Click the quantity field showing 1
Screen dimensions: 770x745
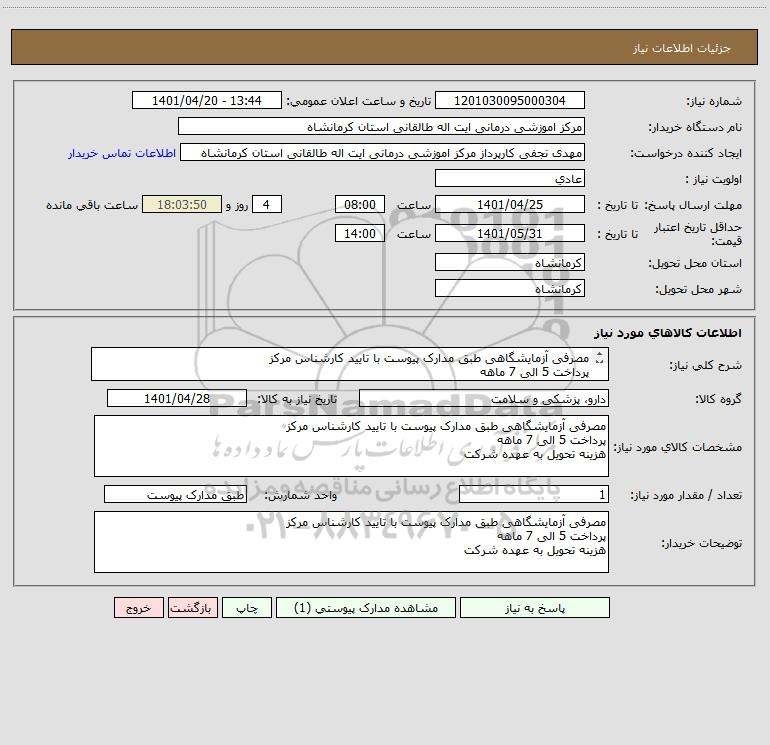pos(534,494)
